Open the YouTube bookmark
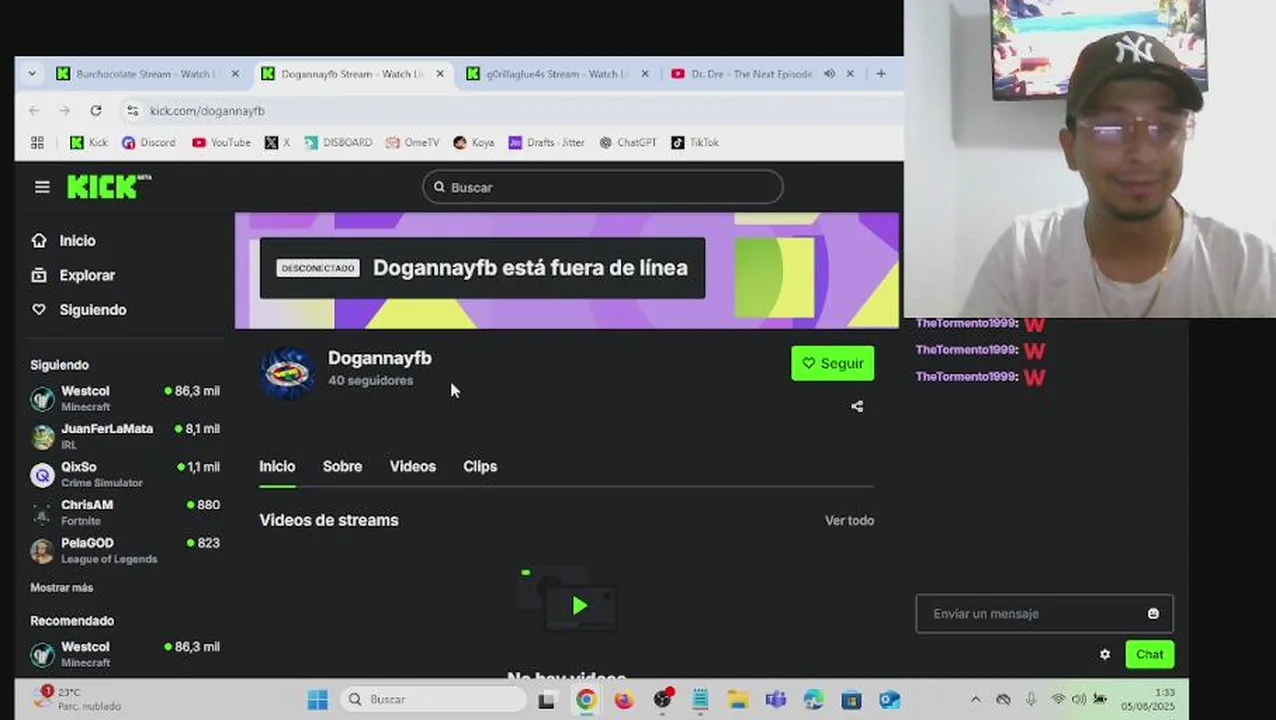 pyautogui.click(x=221, y=143)
